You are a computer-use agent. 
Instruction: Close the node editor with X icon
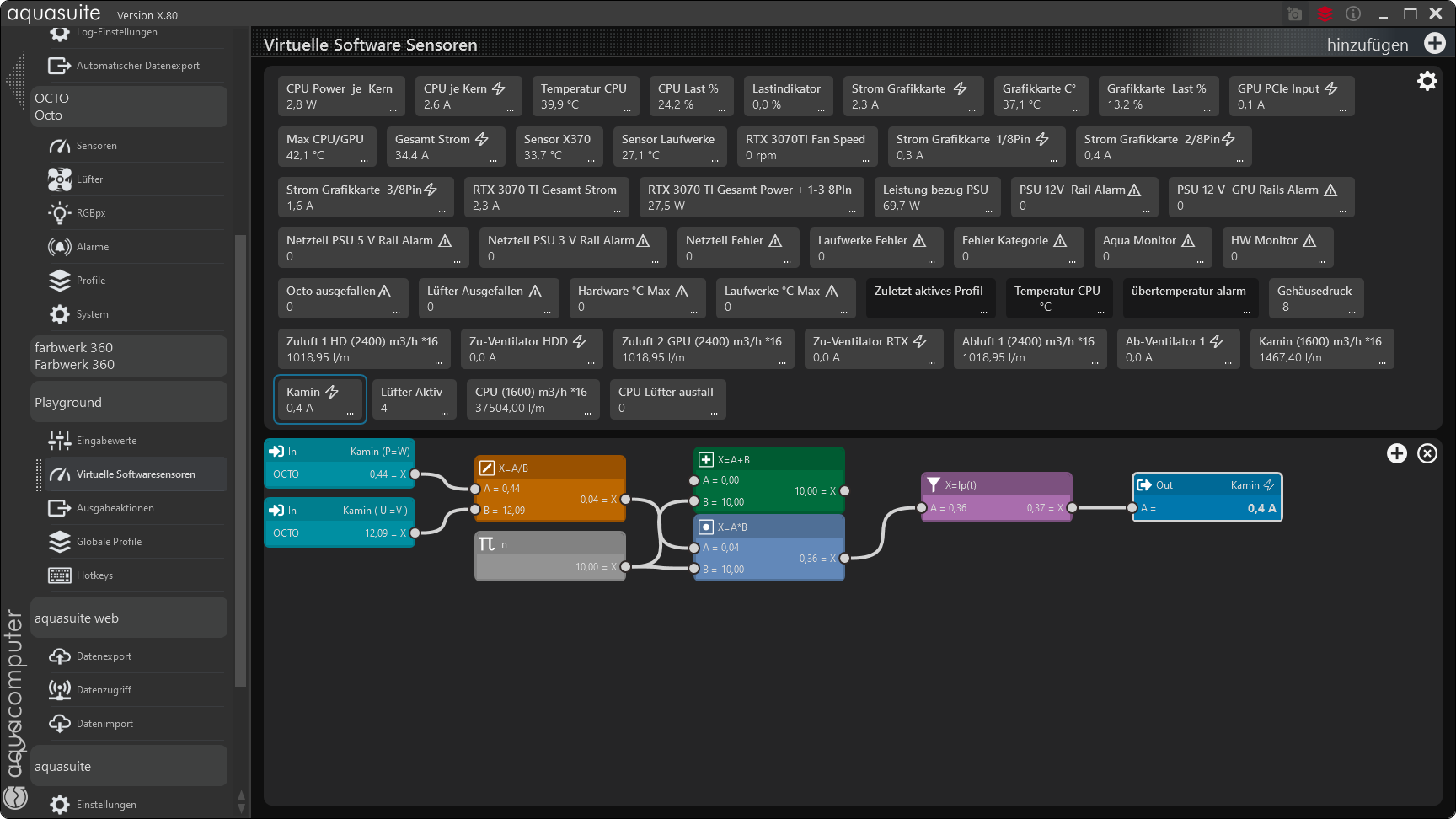pos(1427,453)
